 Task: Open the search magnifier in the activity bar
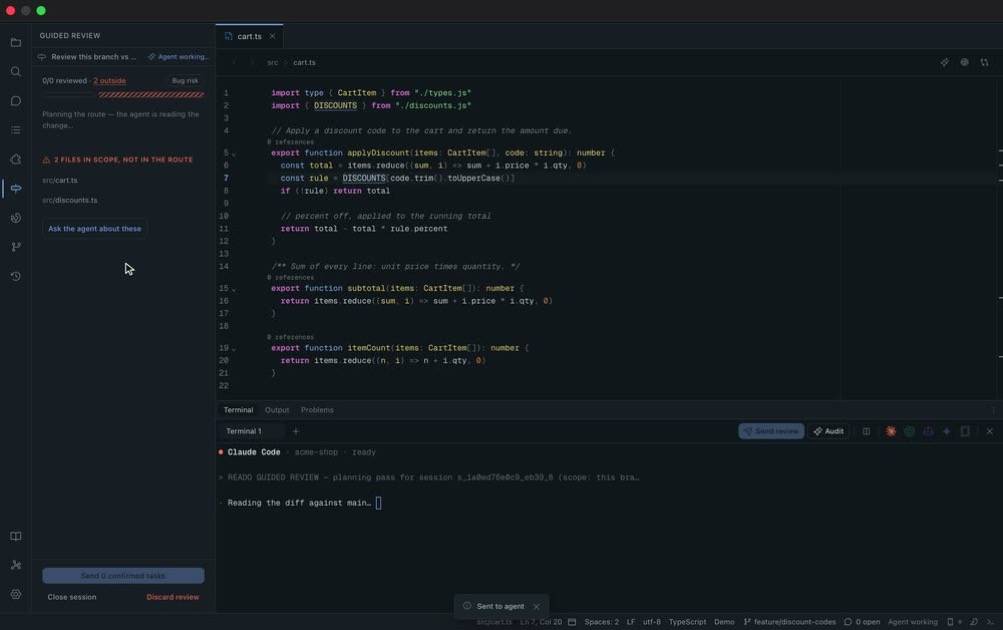click(x=16, y=72)
